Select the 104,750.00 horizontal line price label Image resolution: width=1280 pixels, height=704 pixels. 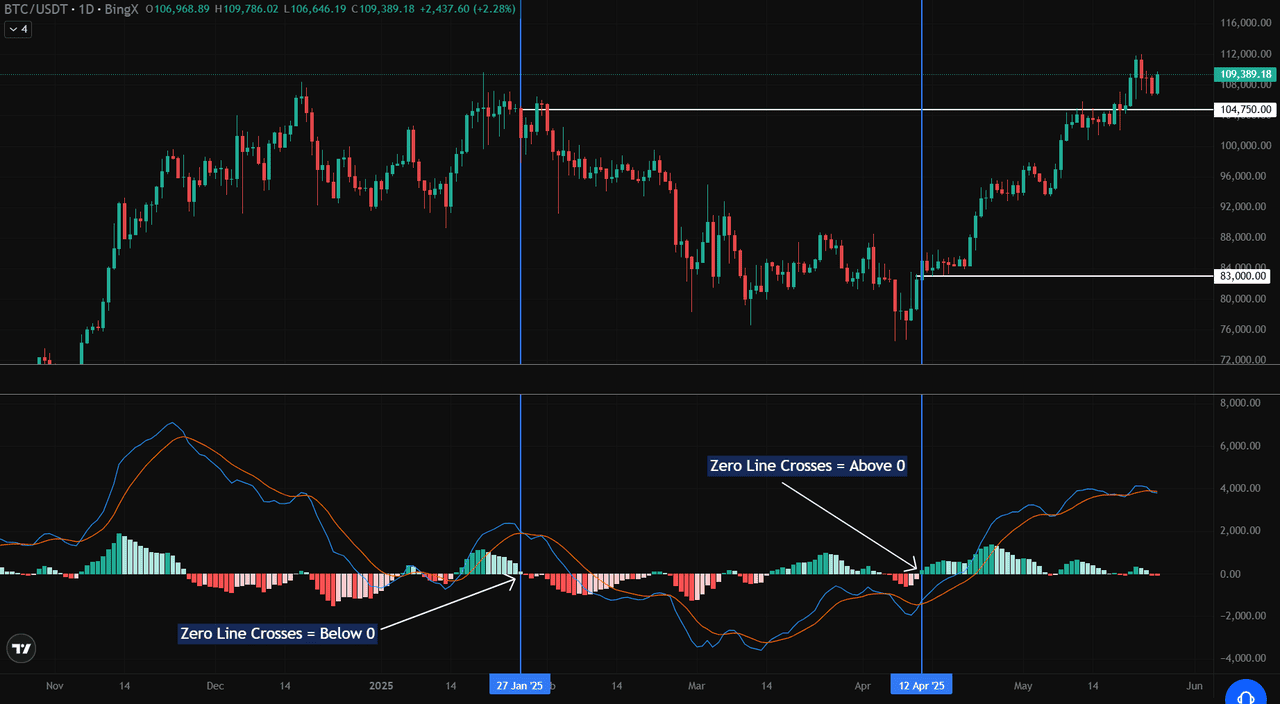1245,109
